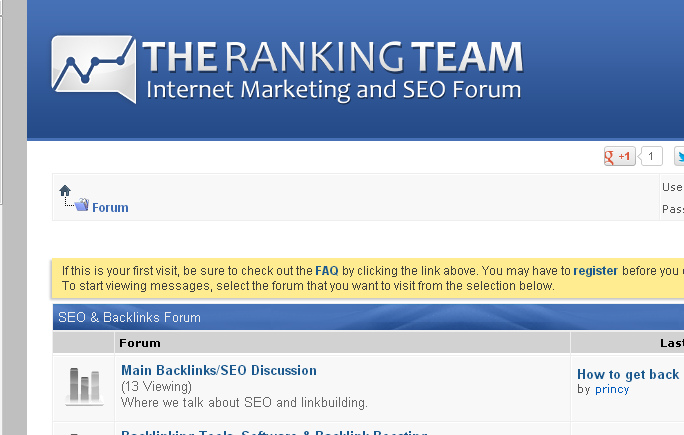This screenshot has width=684, height=435.
Task: Open the 'How to get back' post
Action: [x=628, y=374]
